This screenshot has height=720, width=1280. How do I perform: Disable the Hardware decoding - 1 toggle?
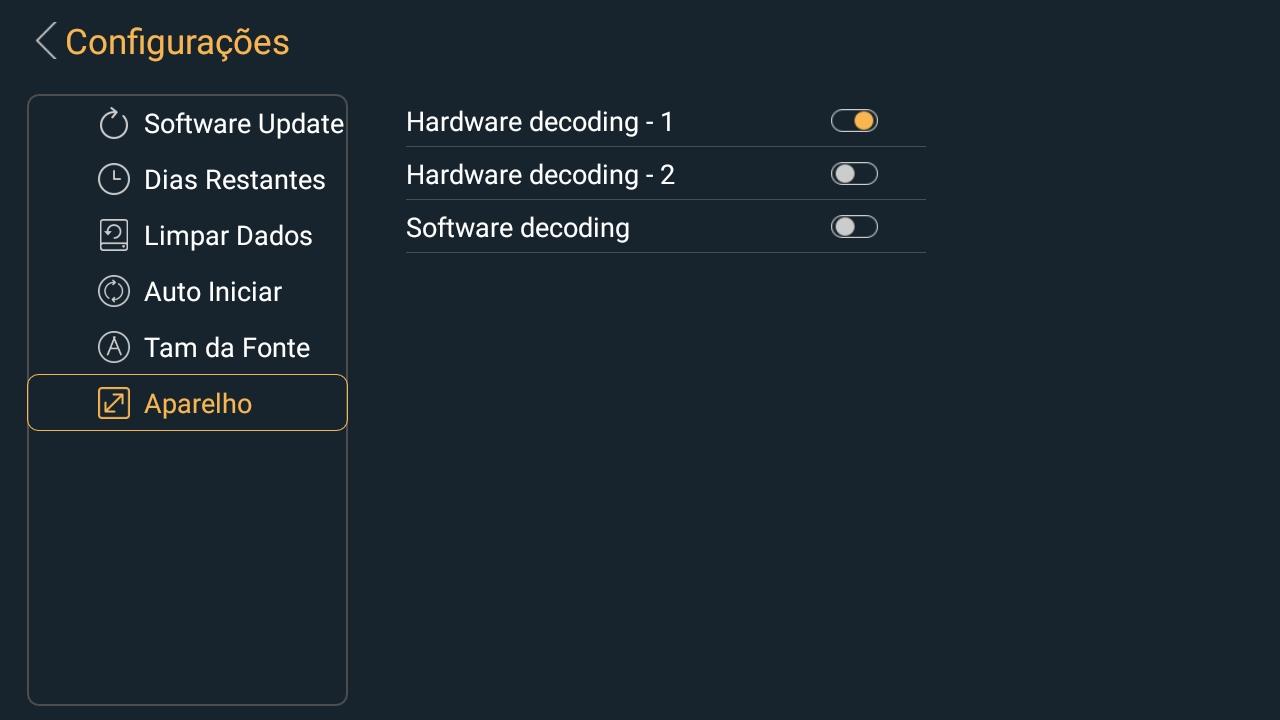[854, 121]
